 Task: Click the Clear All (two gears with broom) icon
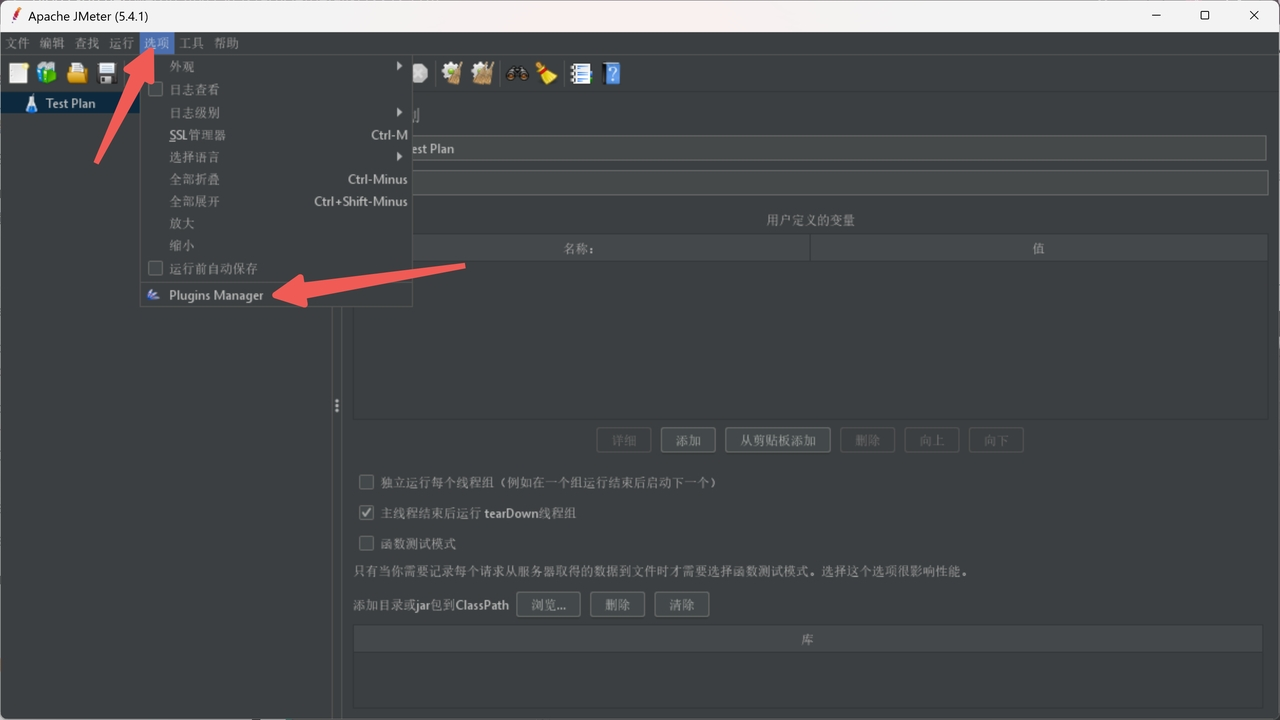coord(483,73)
